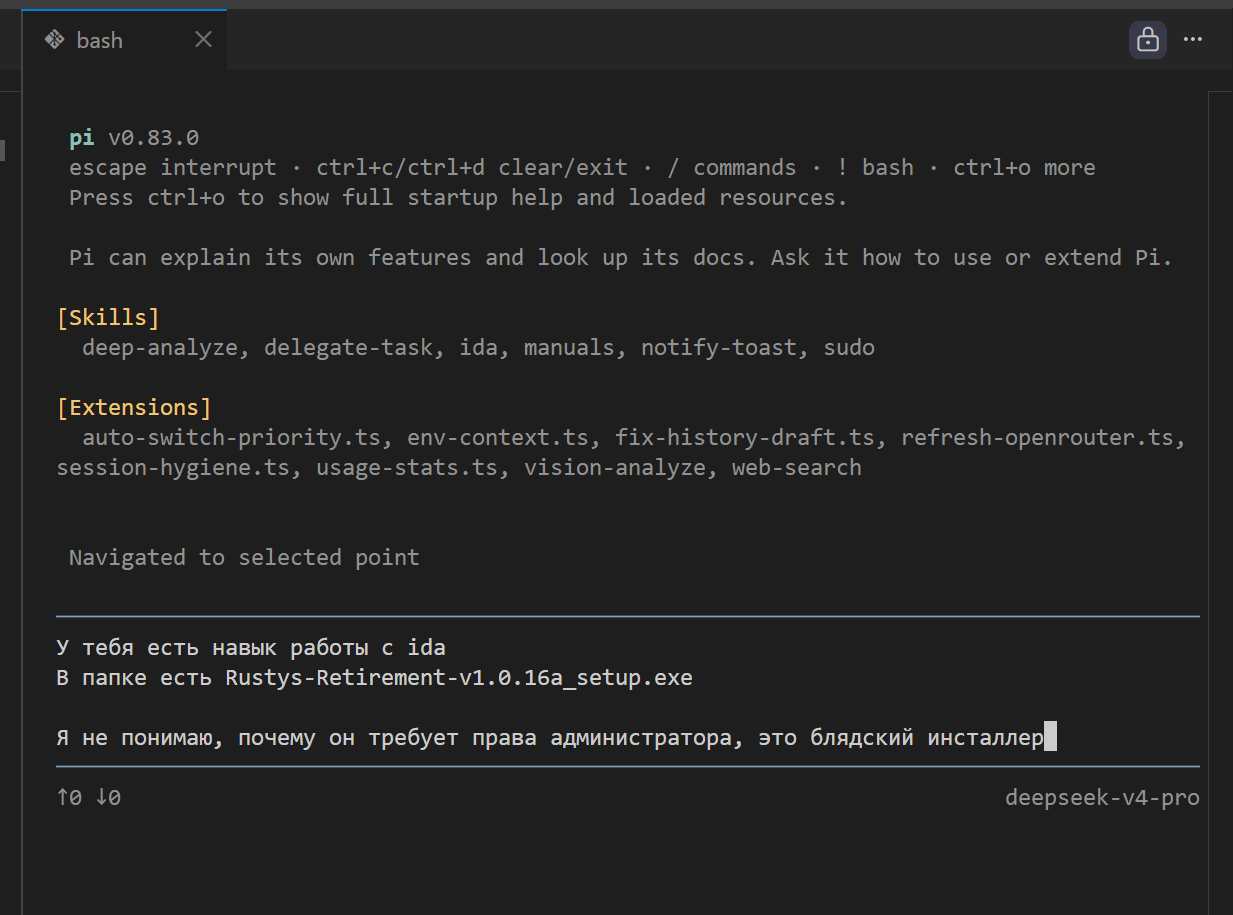Click the bash tab diamond icon
The width and height of the screenshot is (1233, 915).
click(x=55, y=40)
